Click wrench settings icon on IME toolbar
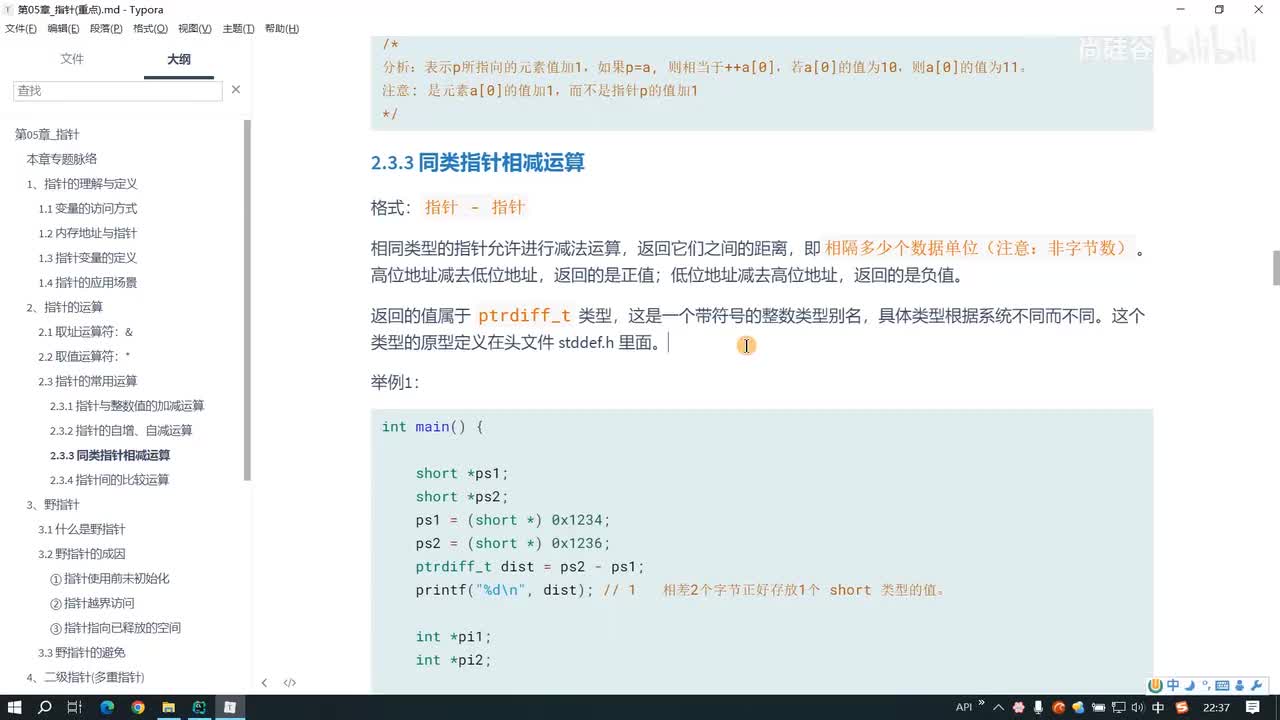This screenshot has width=1280, height=720. pos(1256,685)
